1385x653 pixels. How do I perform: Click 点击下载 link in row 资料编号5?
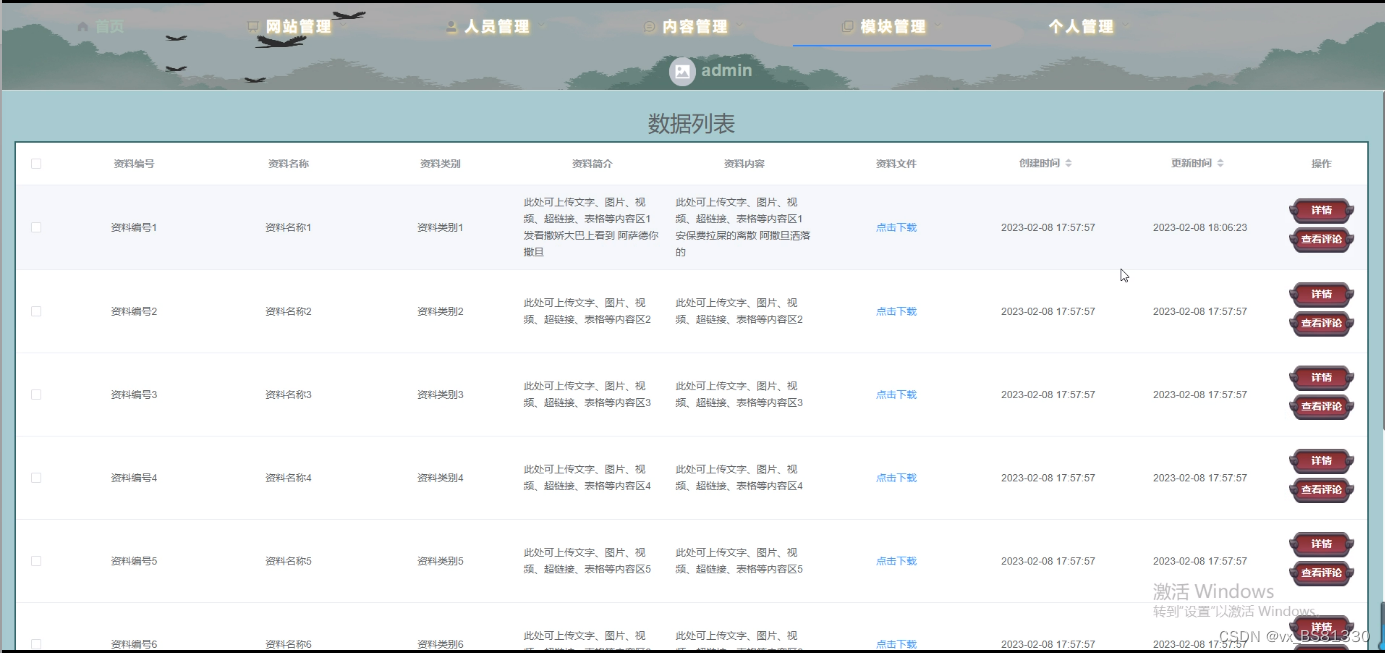click(x=896, y=561)
